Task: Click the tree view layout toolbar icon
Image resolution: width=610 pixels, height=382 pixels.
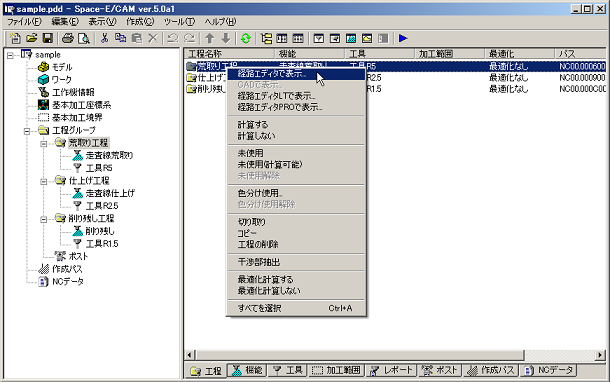Action: tap(266, 38)
